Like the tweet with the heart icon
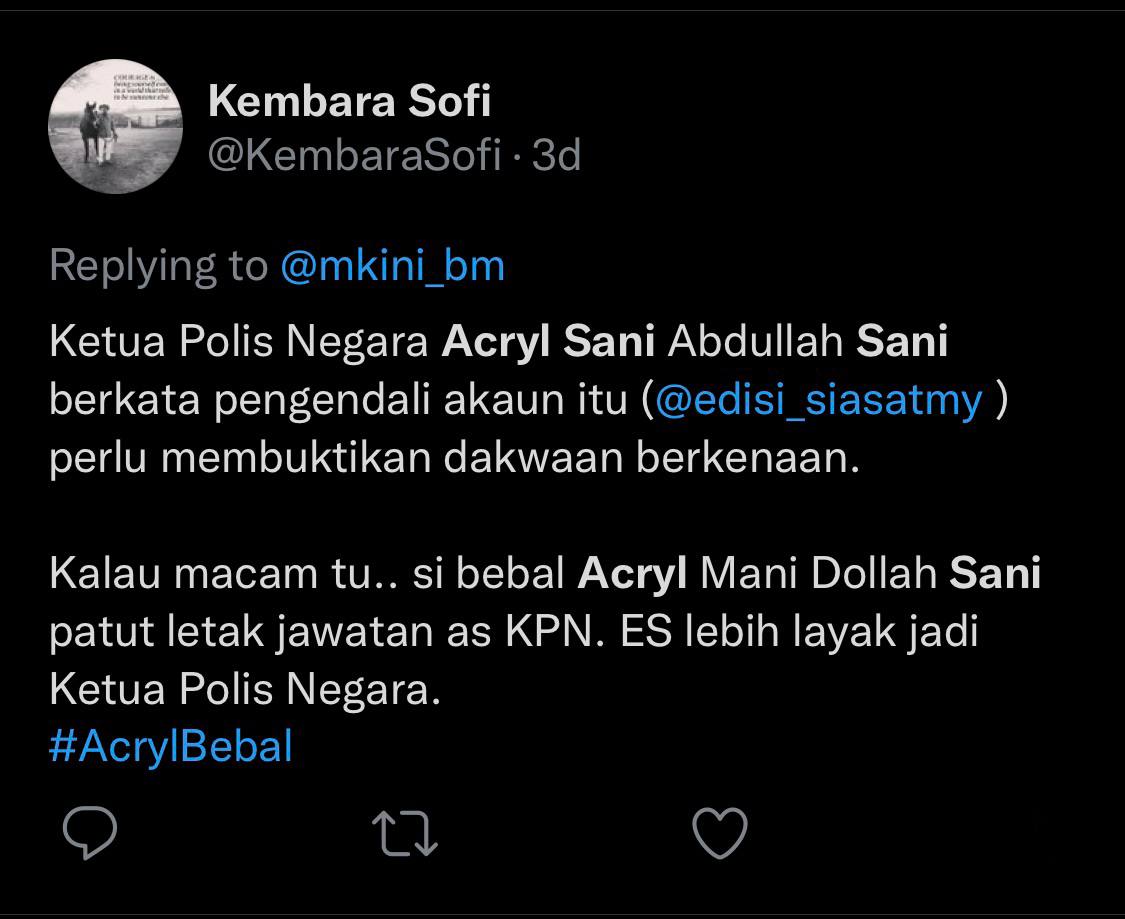1125x919 pixels. click(x=720, y=832)
